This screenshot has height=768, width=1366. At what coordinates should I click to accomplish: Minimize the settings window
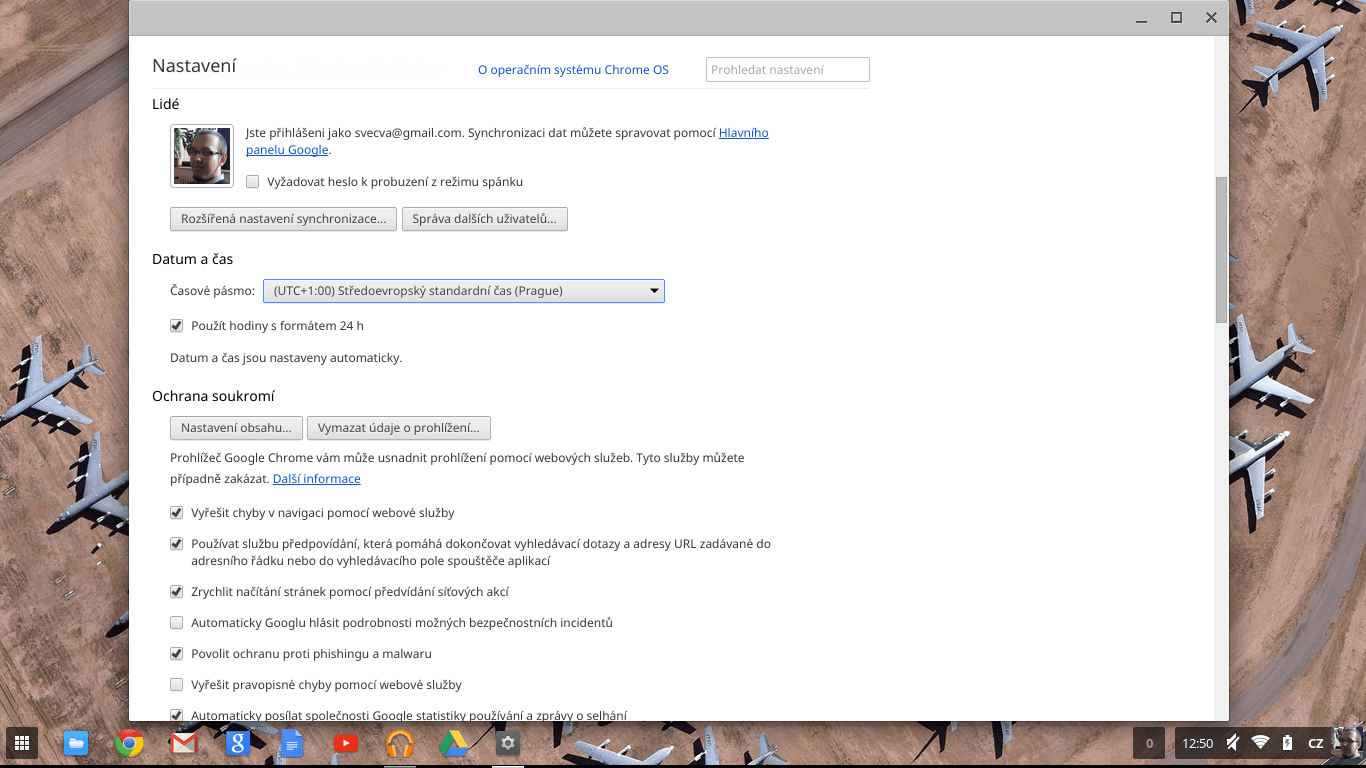tap(1142, 18)
